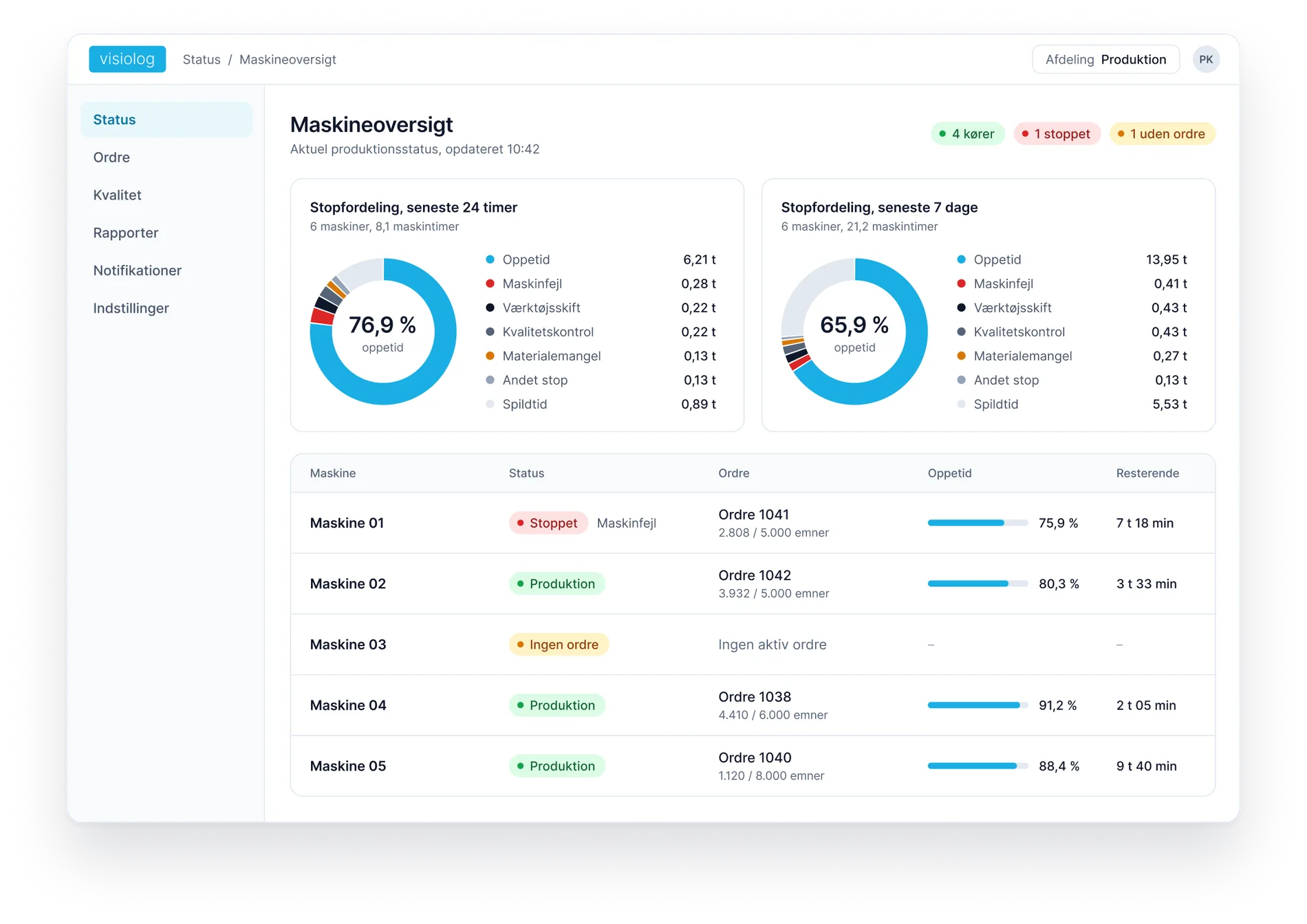Image resolution: width=1307 pixels, height=924 pixels.
Task: Click the 76,9 % oppetid donut chart
Action: pyautogui.click(x=383, y=332)
